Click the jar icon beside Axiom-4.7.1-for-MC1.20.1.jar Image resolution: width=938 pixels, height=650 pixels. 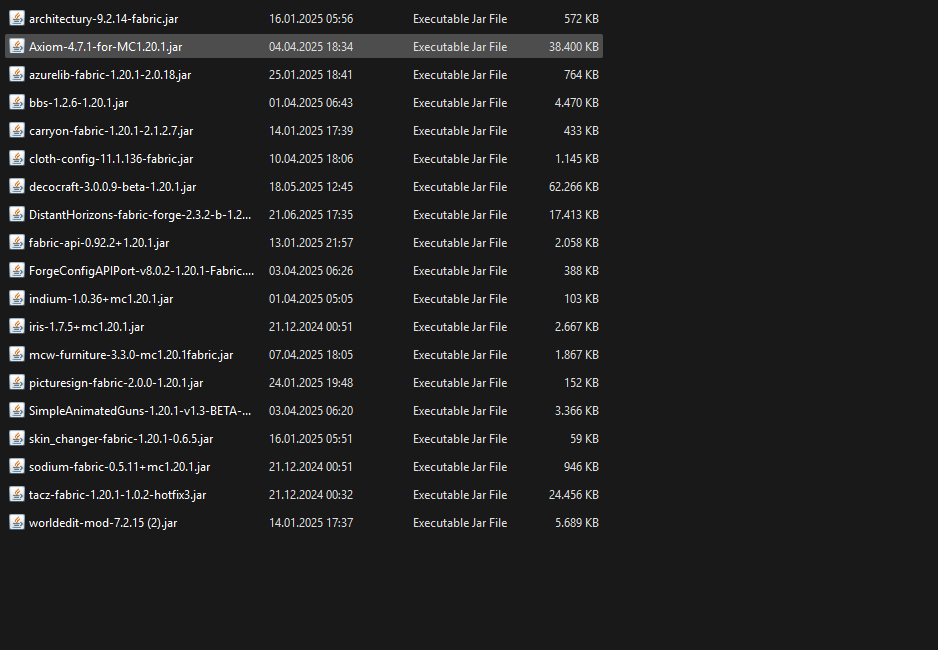point(17,47)
